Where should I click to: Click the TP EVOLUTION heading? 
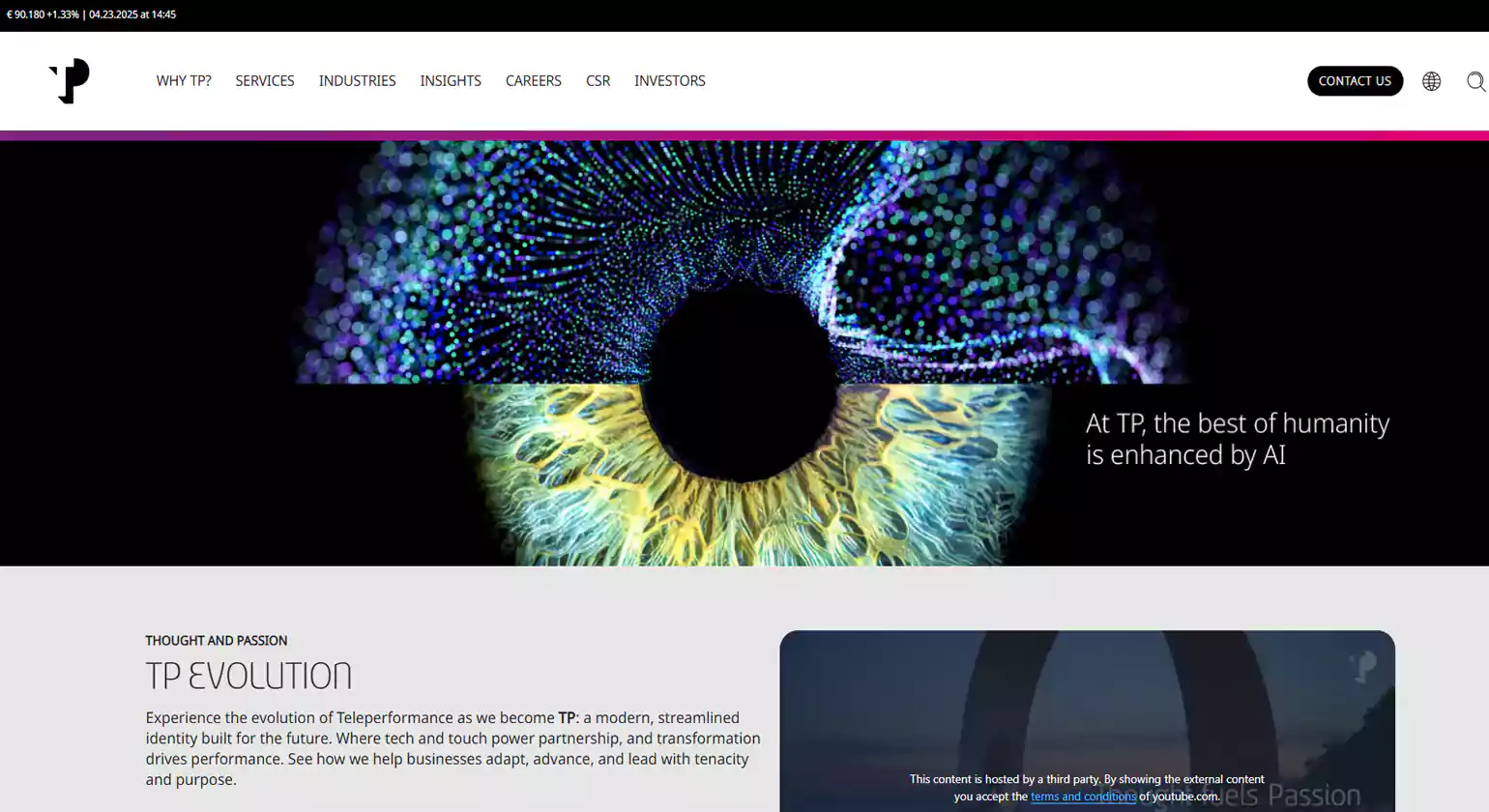(248, 676)
